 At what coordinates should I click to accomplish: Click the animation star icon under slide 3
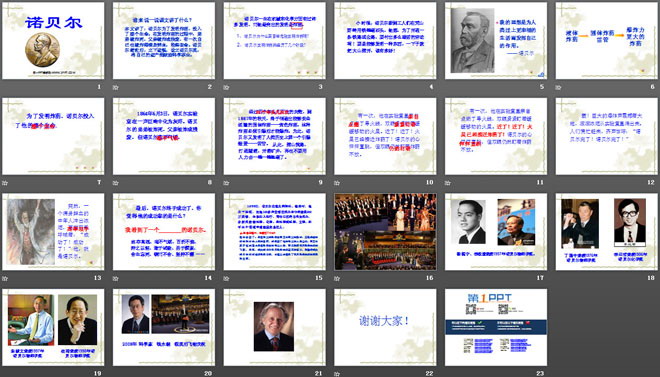pos(226,88)
